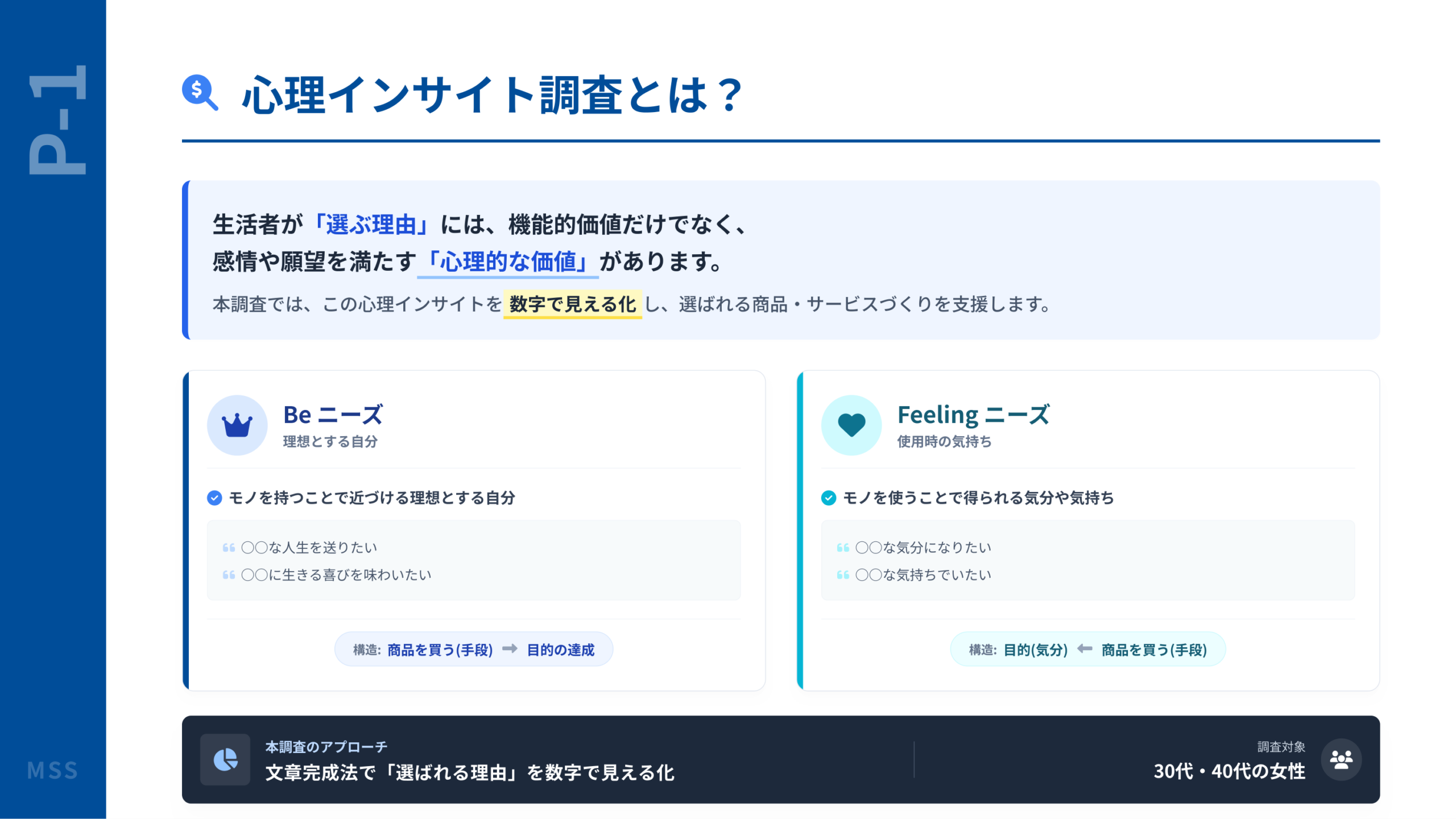Click the crown icon for Be ニーズ
This screenshot has width=1456, height=819.
[237, 425]
